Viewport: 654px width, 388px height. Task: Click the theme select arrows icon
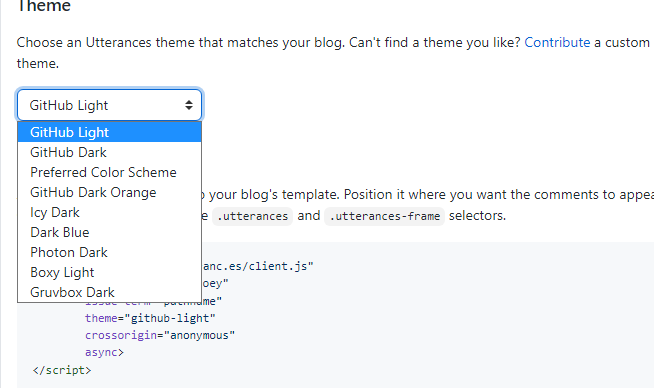point(189,105)
